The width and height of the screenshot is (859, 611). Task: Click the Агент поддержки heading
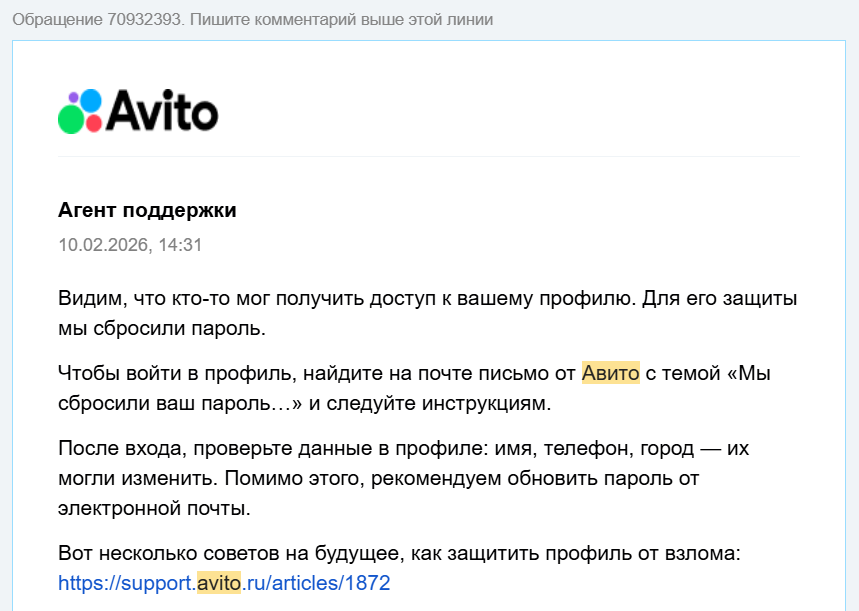coord(147,210)
